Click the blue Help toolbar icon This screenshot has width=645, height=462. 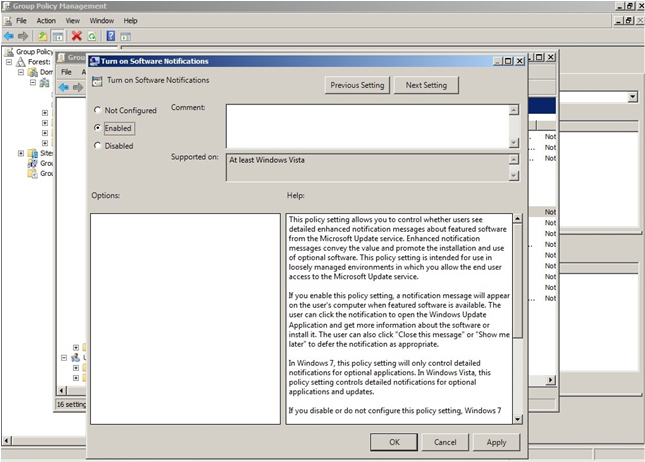pos(110,35)
